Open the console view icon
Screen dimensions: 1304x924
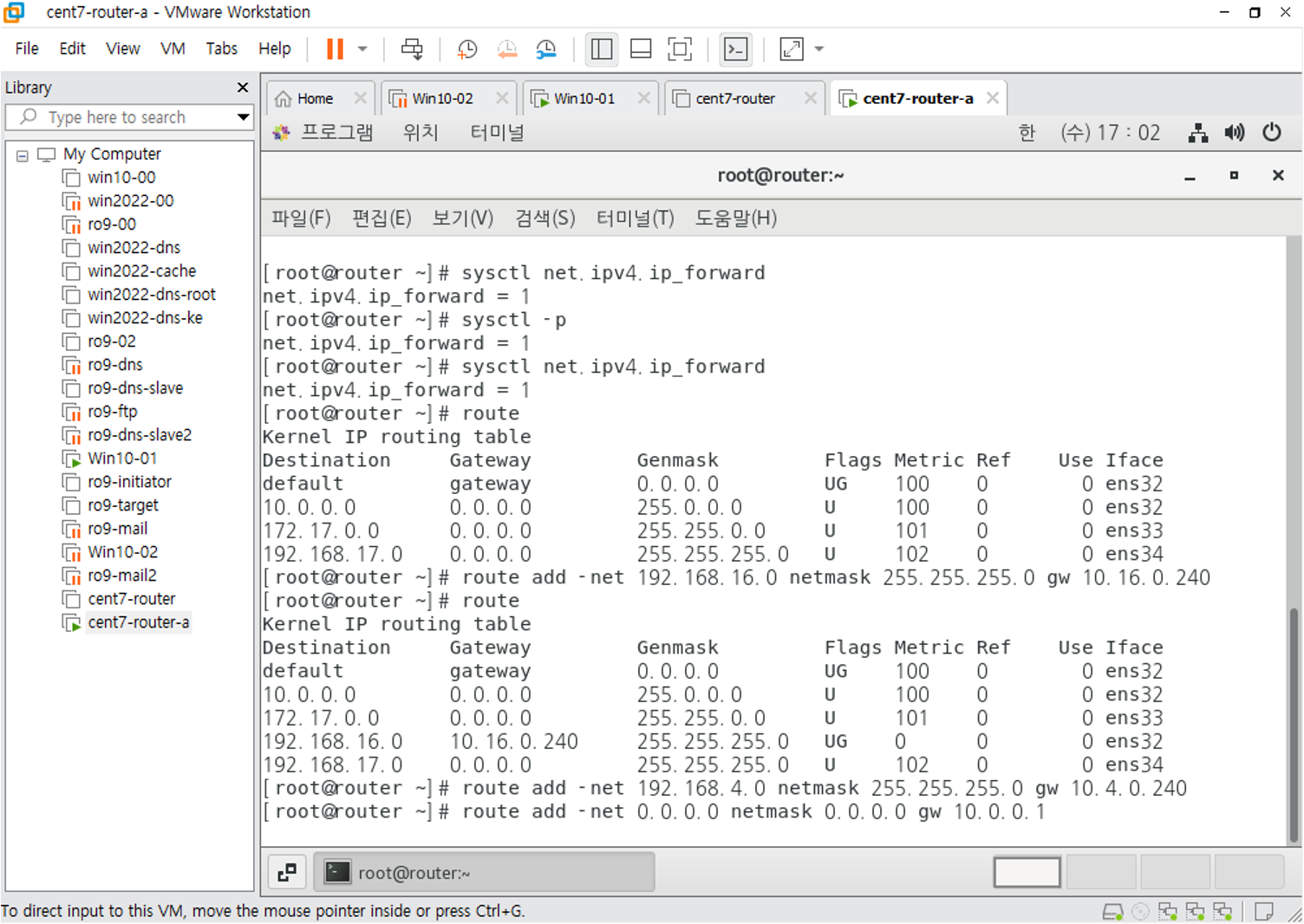736,49
